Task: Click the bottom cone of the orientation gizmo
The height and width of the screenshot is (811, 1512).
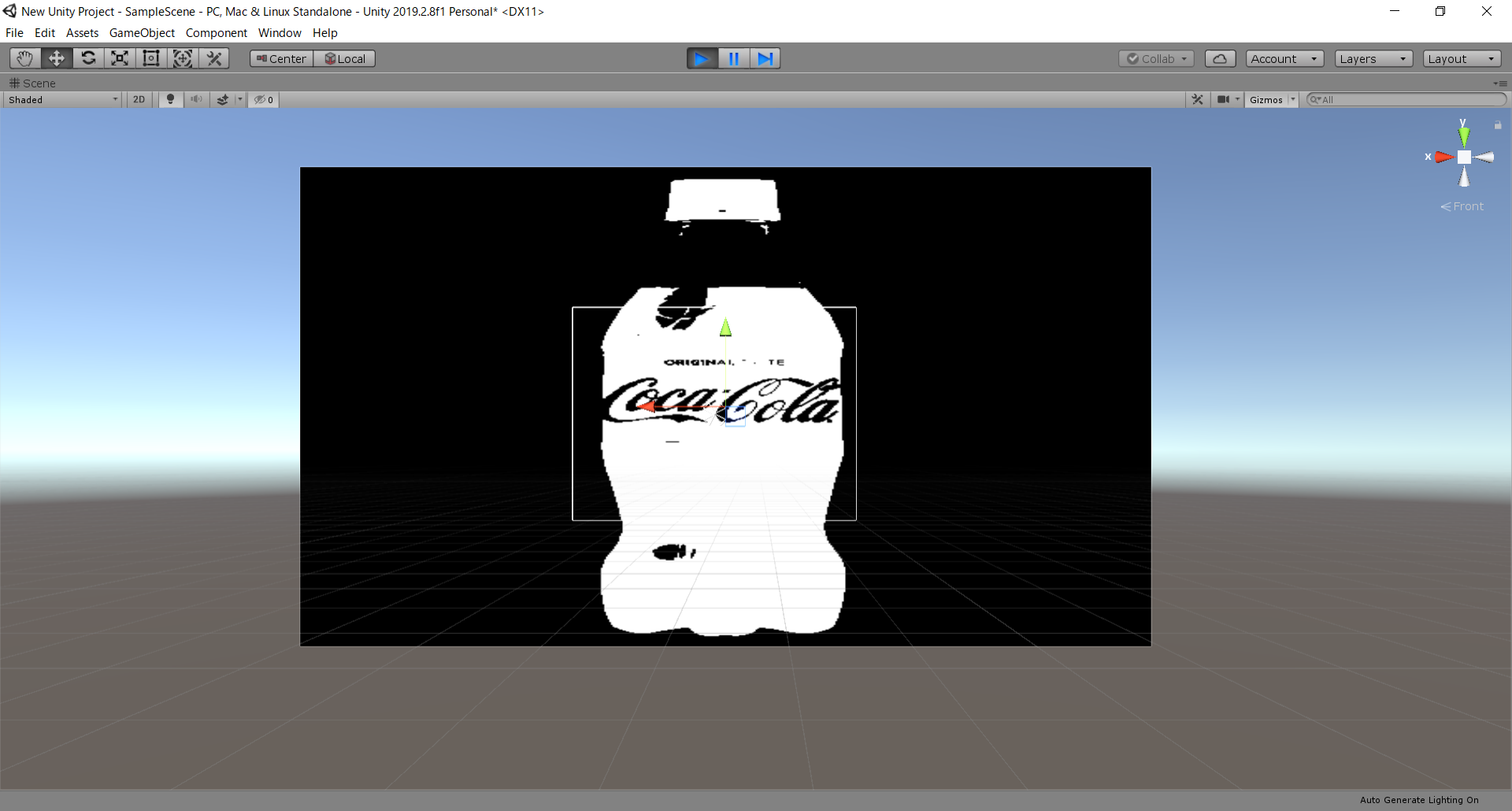Action: [1464, 178]
